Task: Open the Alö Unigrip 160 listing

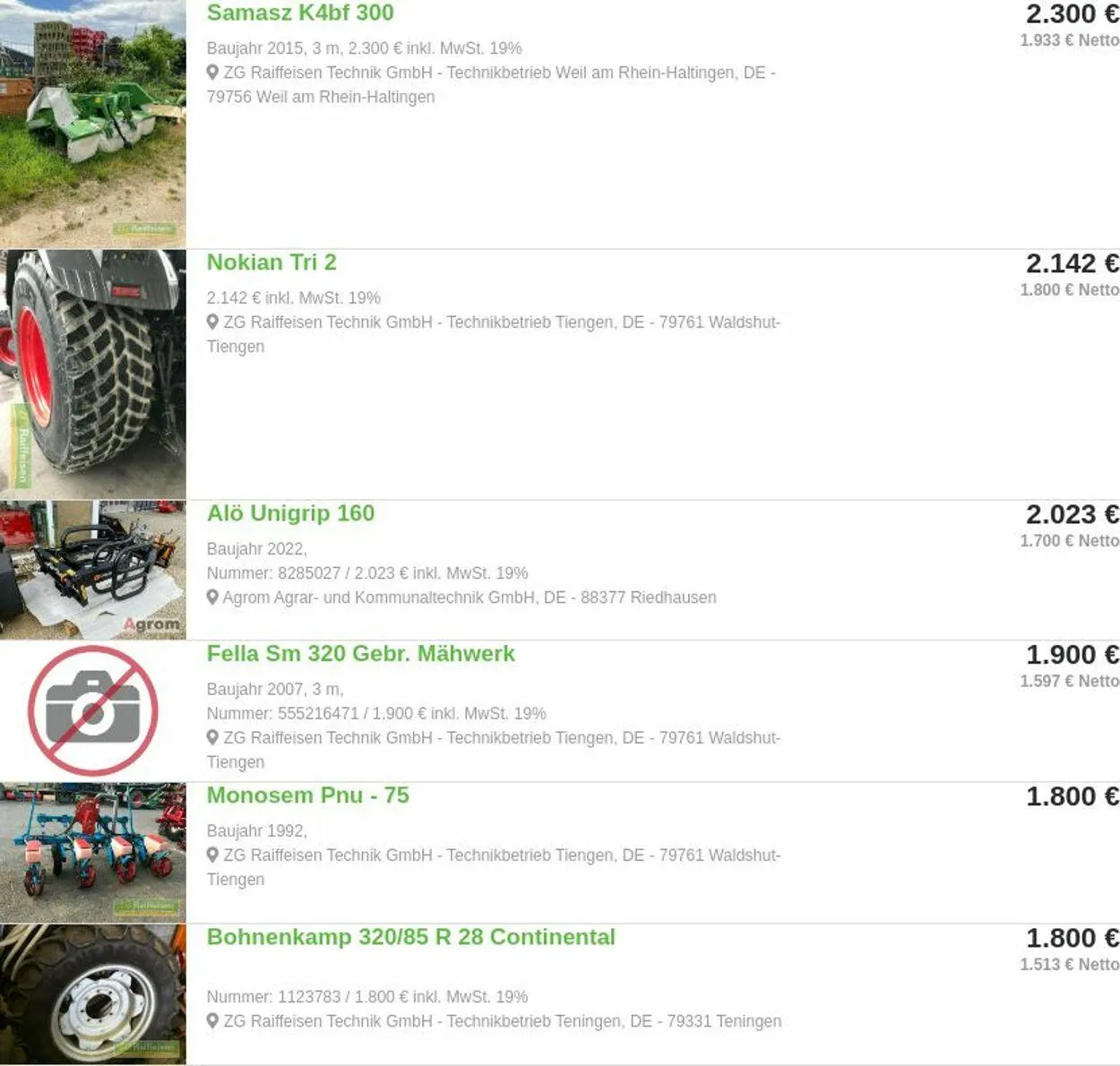Action: [290, 513]
